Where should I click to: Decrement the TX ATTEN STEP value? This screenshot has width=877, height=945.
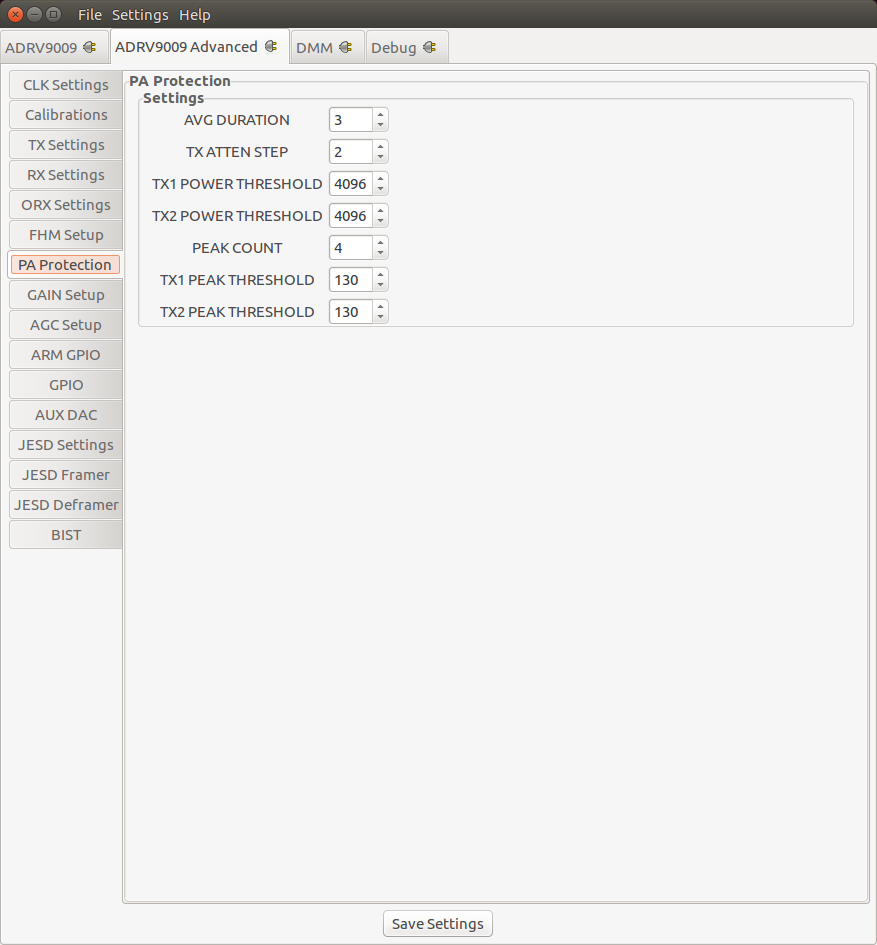(379, 157)
